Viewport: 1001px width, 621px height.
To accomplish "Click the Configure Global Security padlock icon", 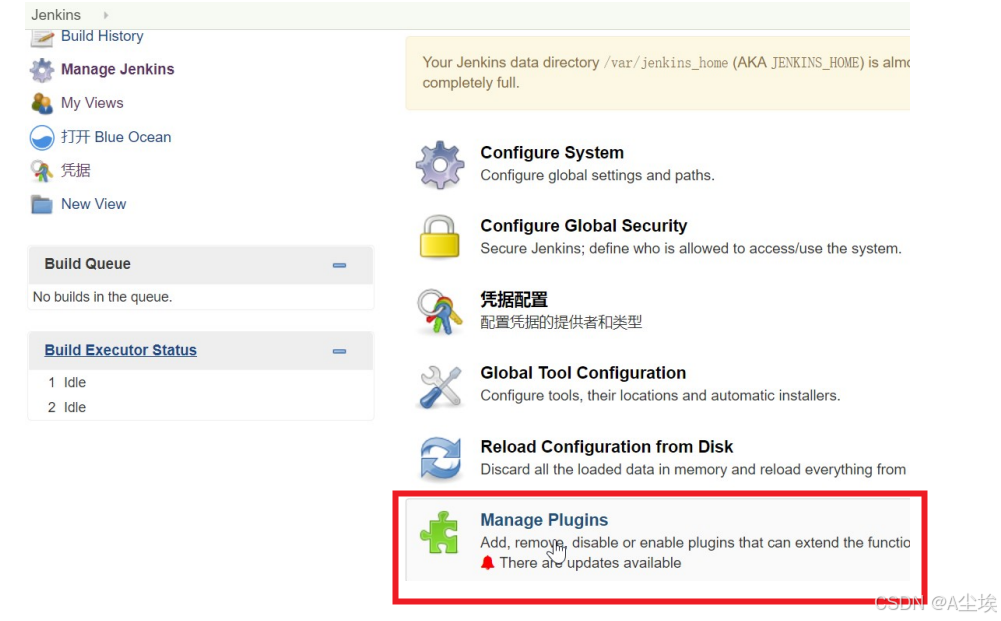I will (440, 237).
